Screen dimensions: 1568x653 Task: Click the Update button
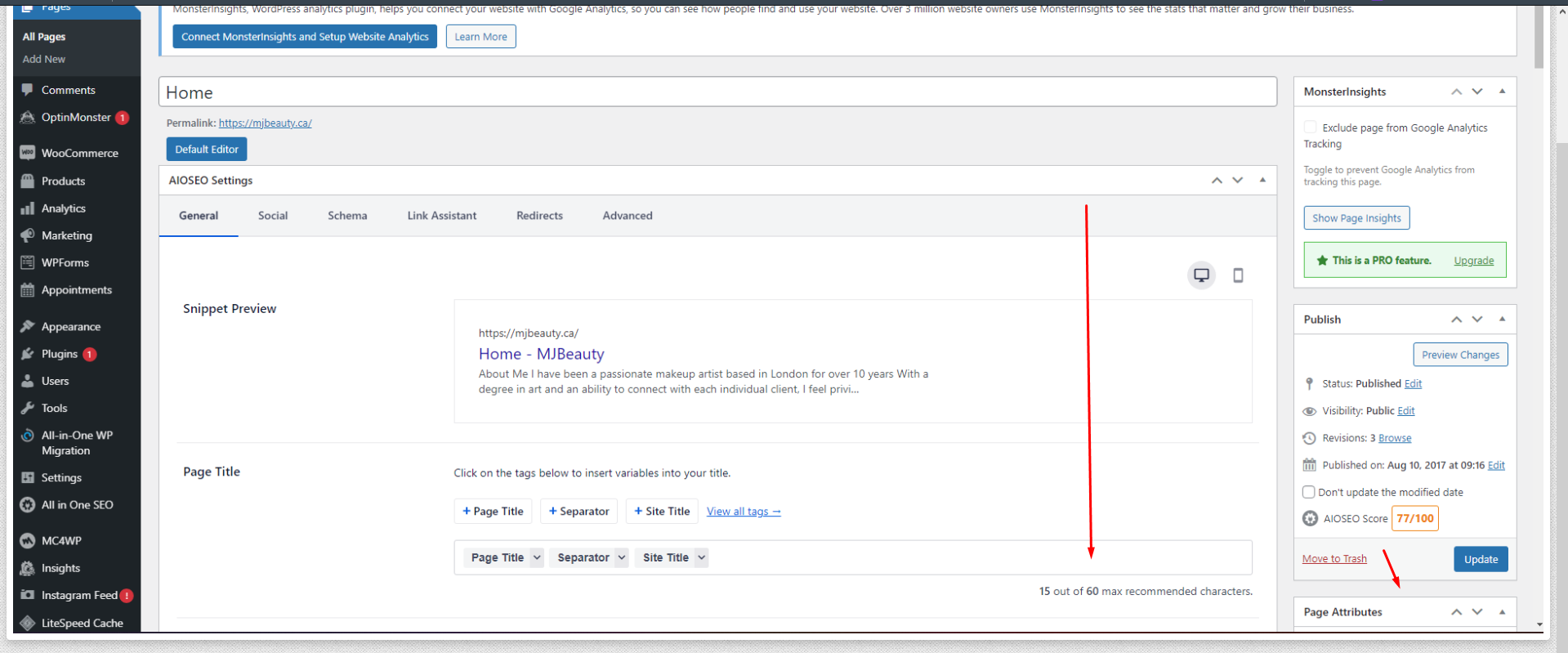pyautogui.click(x=1481, y=559)
